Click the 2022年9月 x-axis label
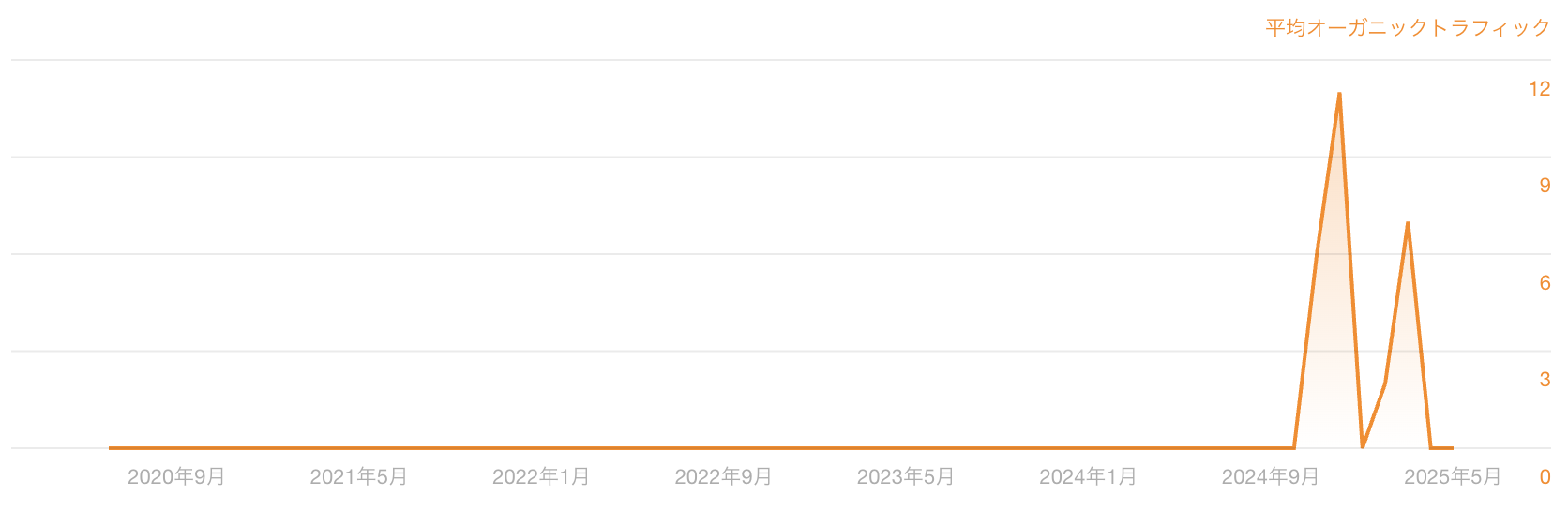 pos(723,477)
